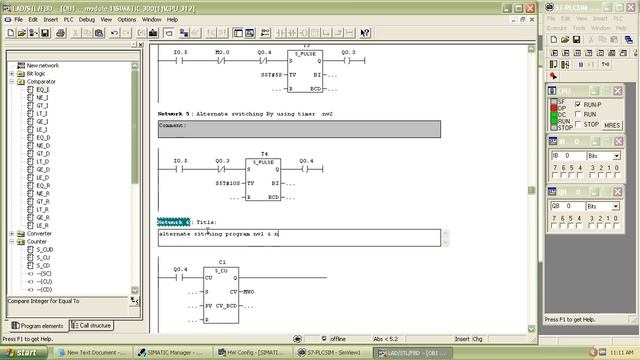Insert an output coil icon
Viewport: 640px width, 360px height.
pos(304,33)
